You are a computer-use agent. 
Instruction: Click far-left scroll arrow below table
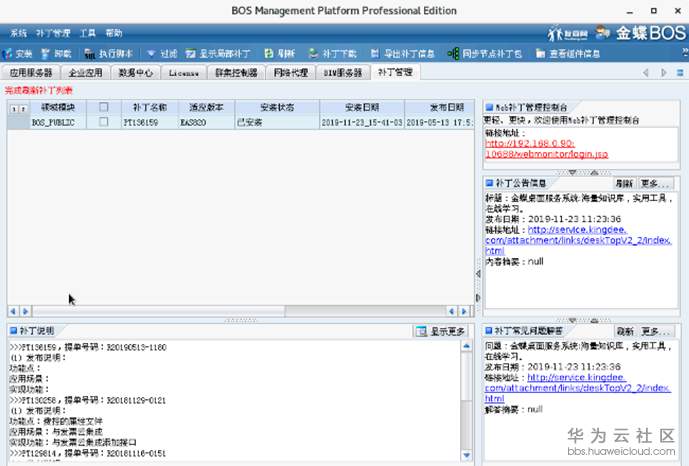pos(13,311)
